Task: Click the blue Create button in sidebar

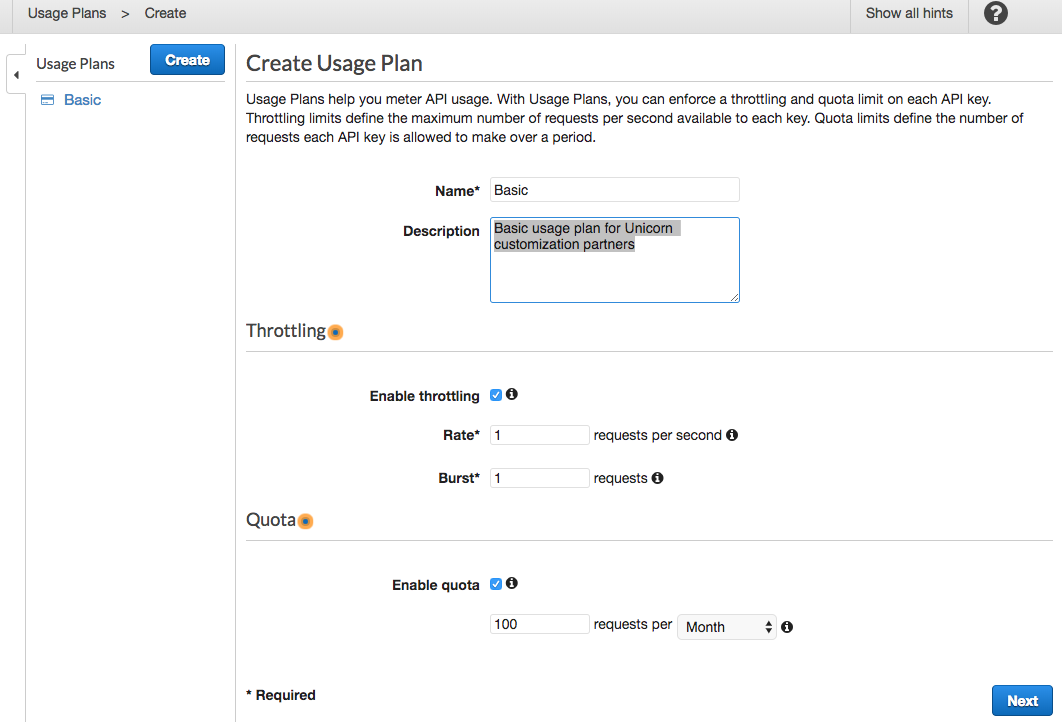Action: click(188, 60)
